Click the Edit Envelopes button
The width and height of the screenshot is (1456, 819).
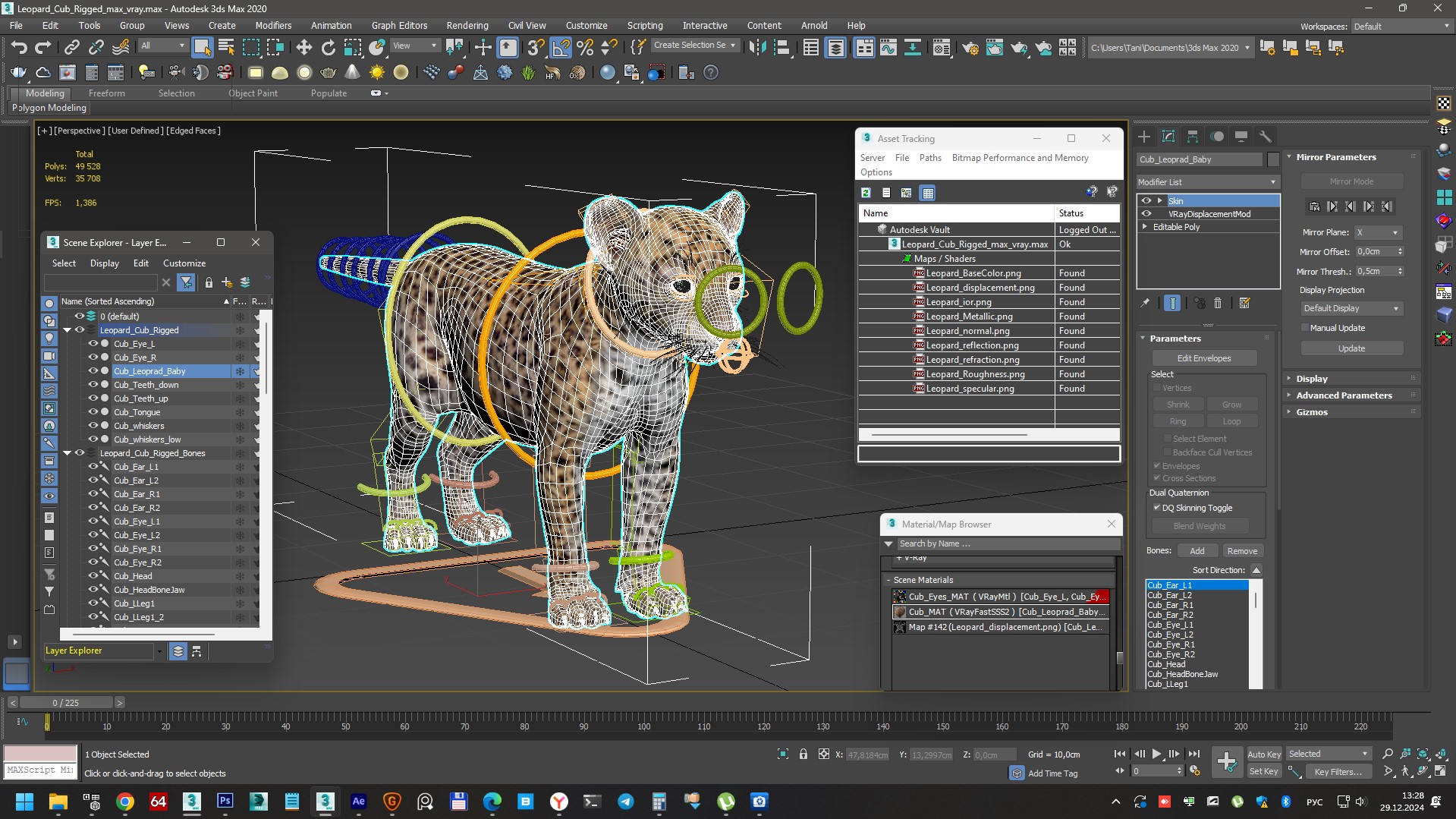pyautogui.click(x=1204, y=358)
